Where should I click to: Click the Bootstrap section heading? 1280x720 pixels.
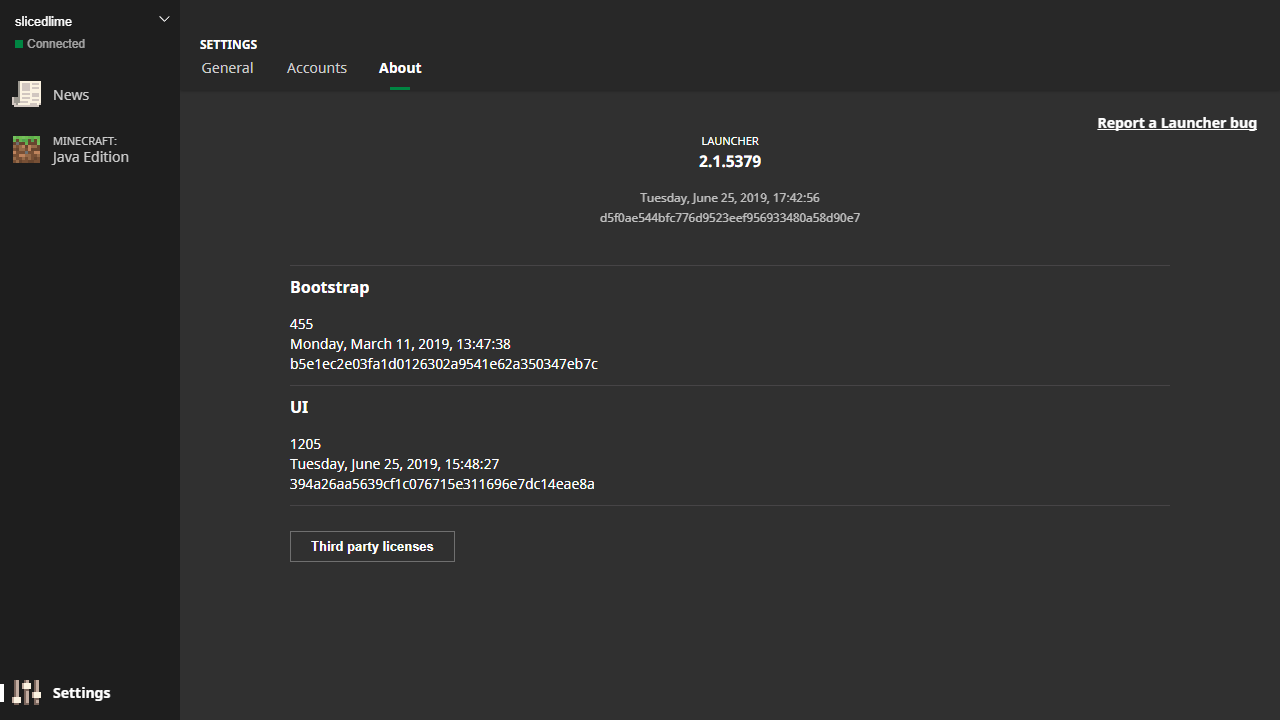click(329, 287)
